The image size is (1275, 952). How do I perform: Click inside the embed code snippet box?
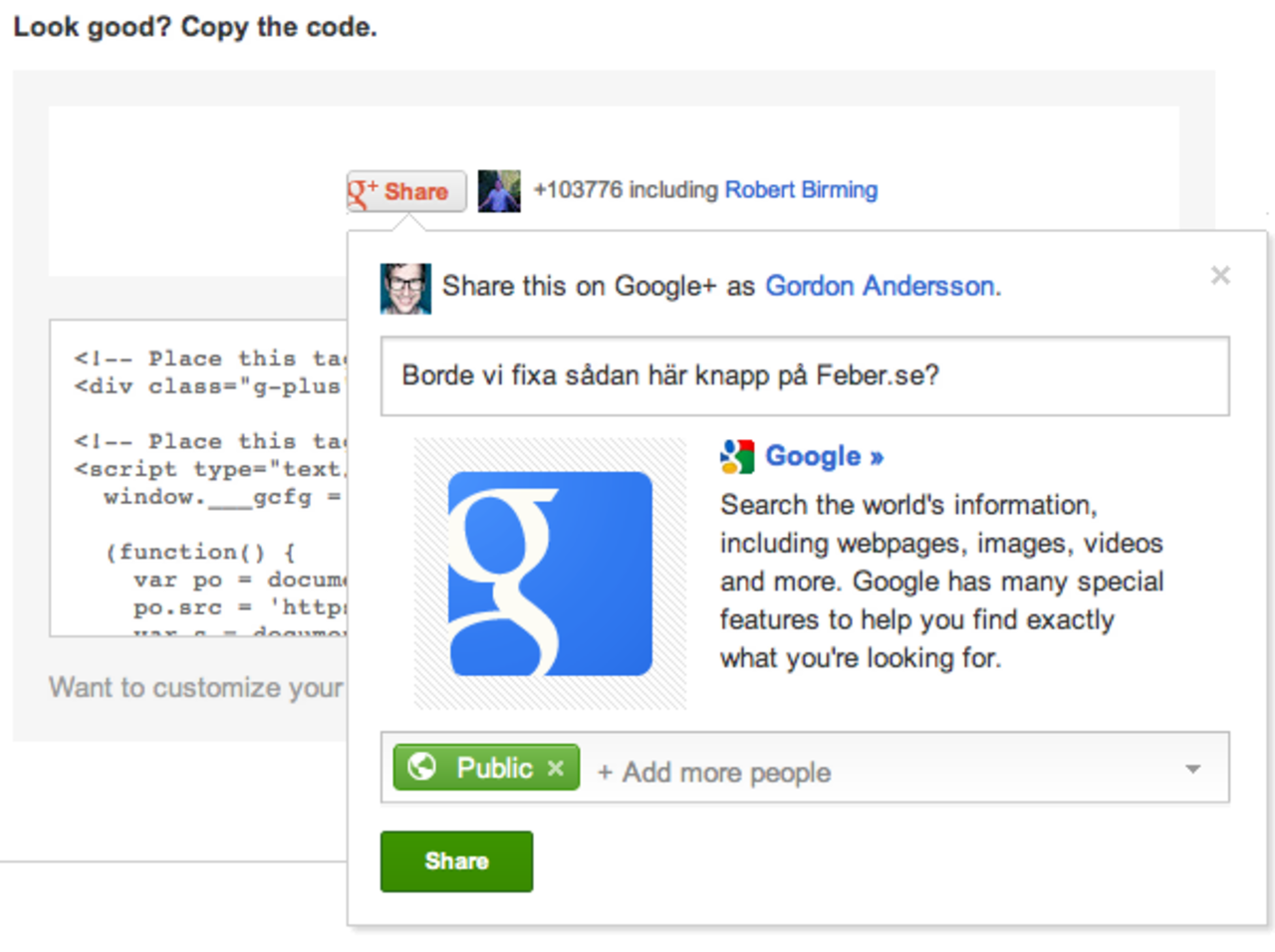coord(199,478)
